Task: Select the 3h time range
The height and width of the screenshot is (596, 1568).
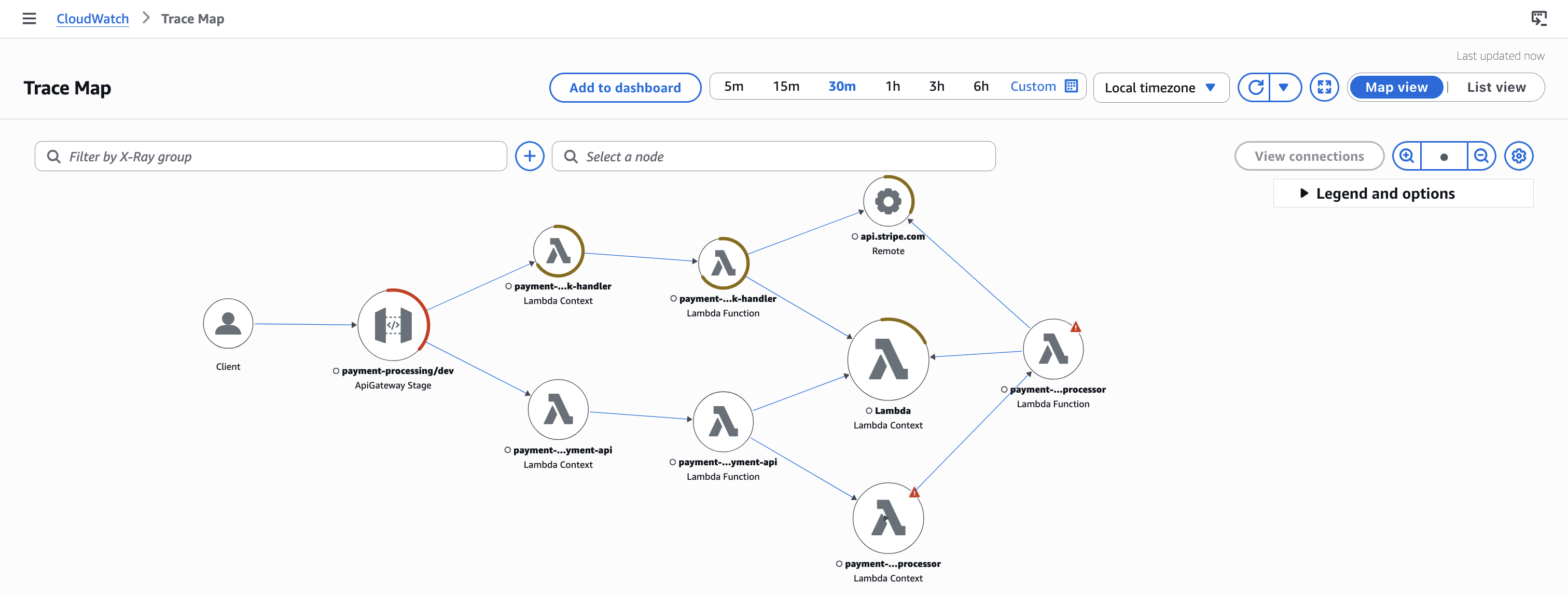Action: click(x=937, y=87)
